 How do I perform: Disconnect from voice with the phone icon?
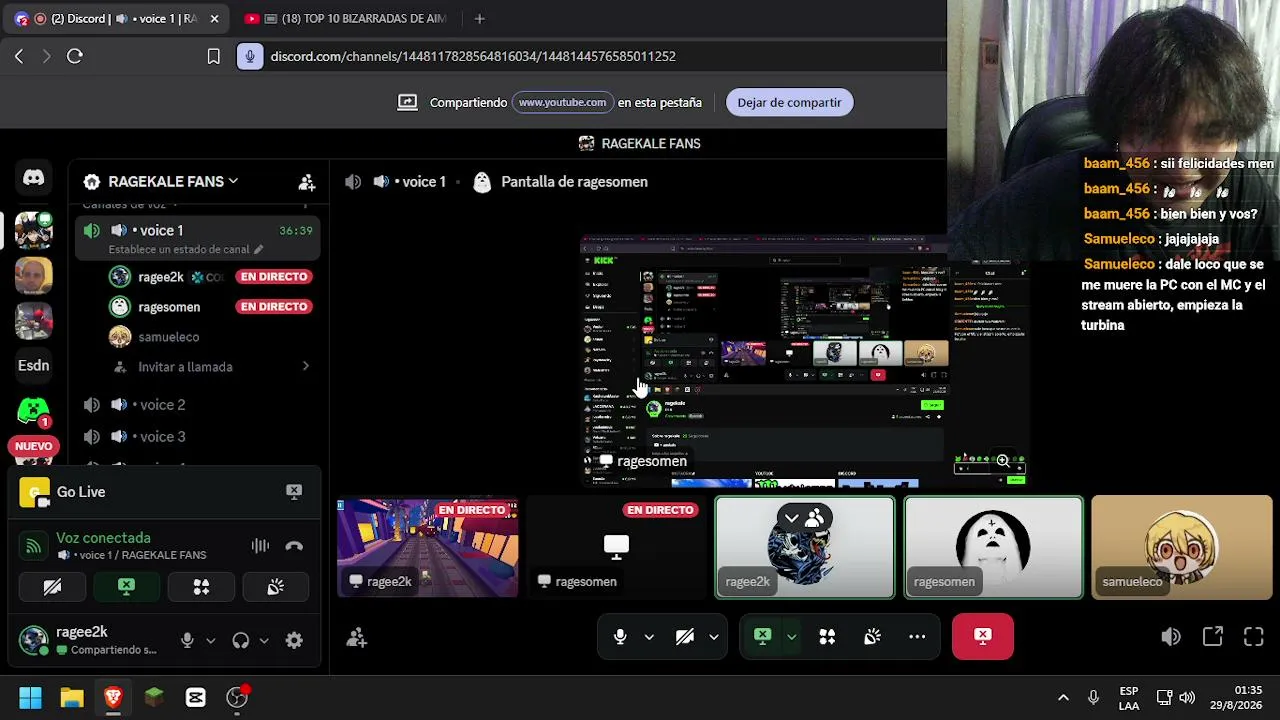(x=294, y=546)
